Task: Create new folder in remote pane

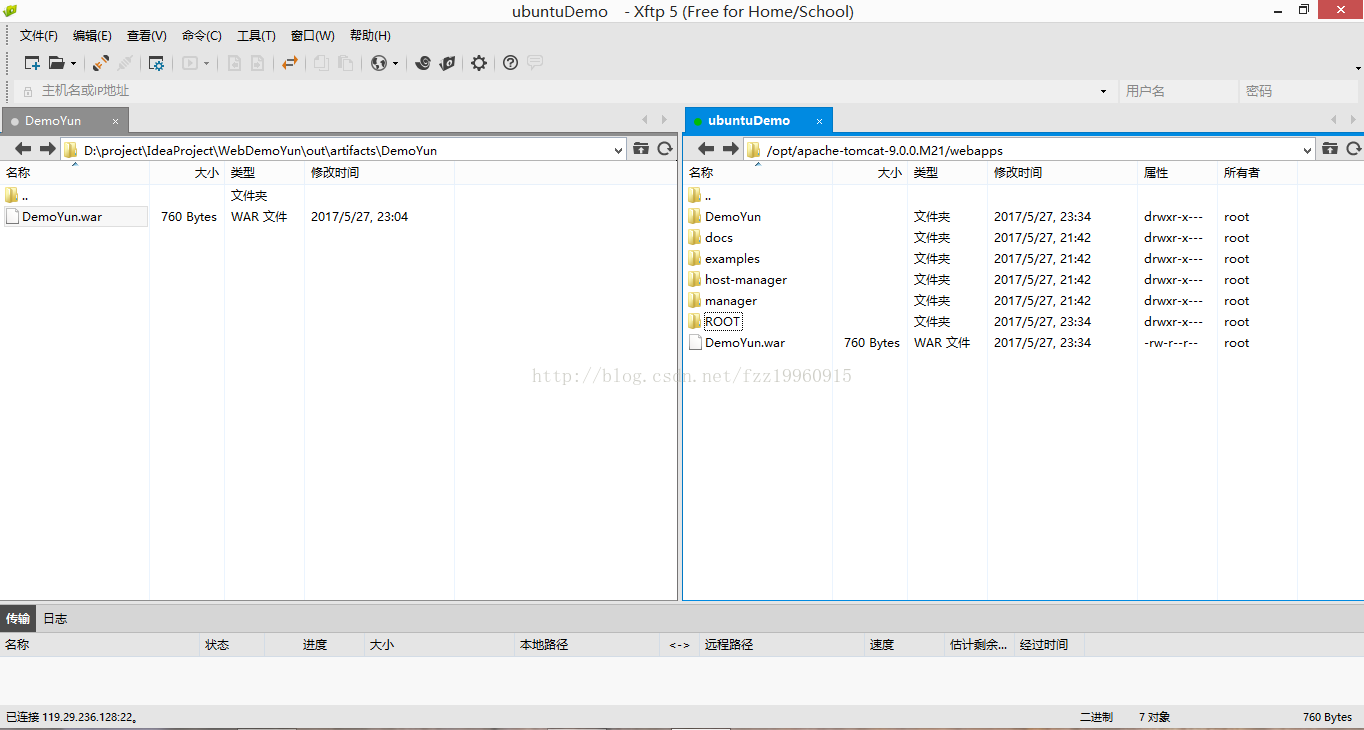Action: (x=1330, y=149)
